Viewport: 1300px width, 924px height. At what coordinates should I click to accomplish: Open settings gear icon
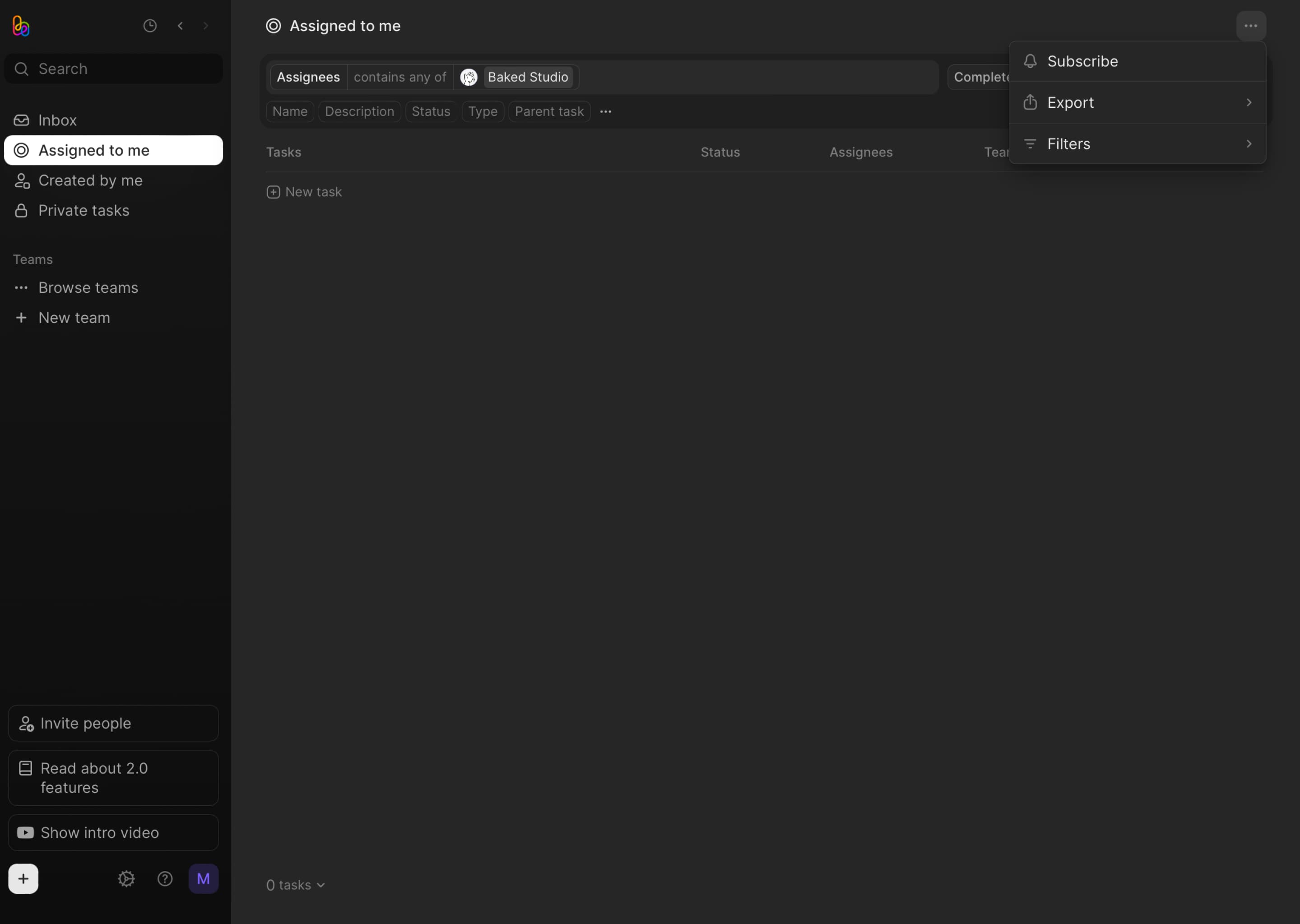pyautogui.click(x=126, y=878)
